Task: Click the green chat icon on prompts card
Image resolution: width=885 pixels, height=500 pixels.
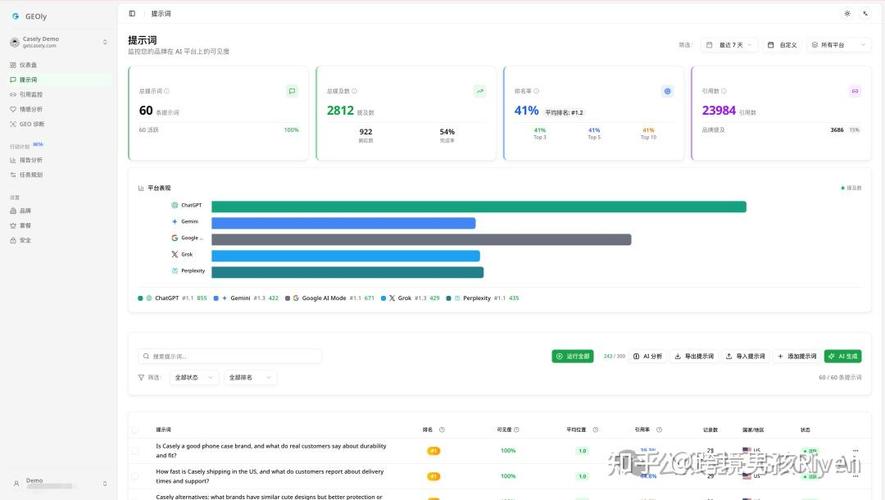Action: point(292,91)
